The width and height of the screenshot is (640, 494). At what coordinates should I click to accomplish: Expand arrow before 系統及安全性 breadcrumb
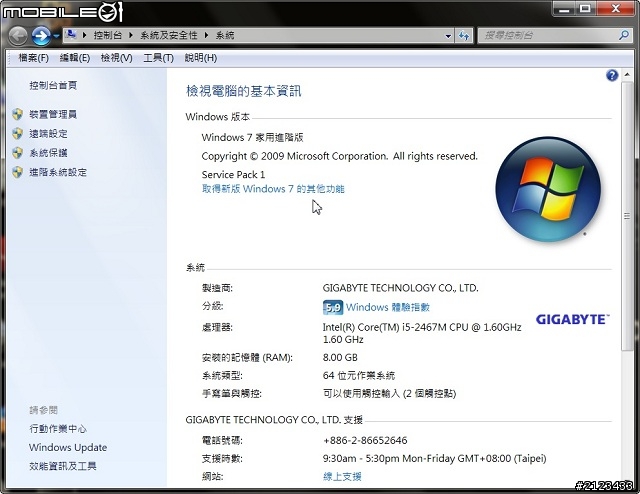(131, 36)
